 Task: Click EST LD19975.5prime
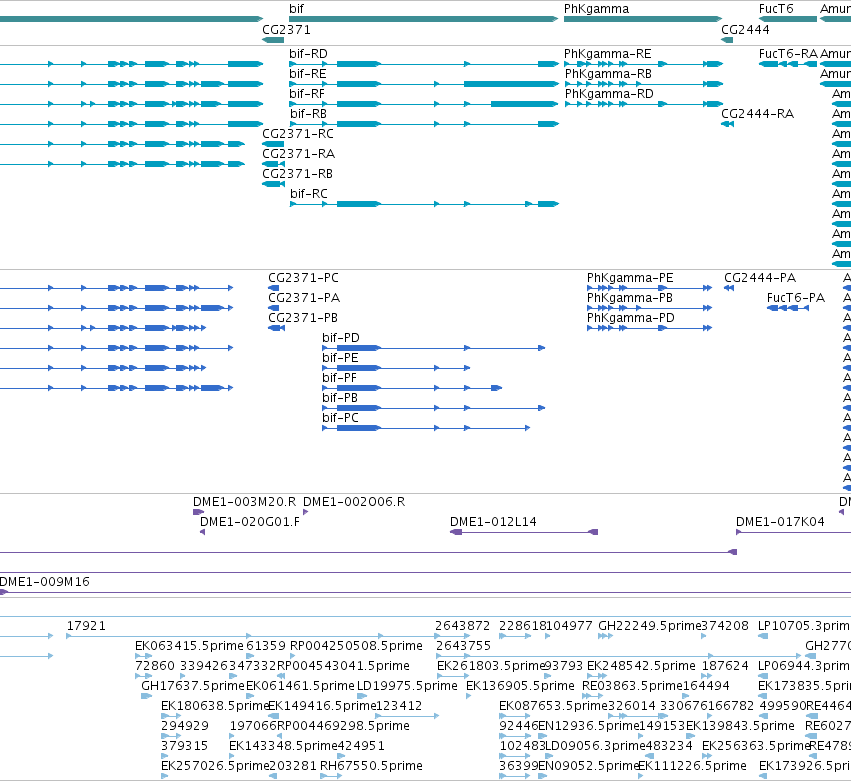pos(362,696)
